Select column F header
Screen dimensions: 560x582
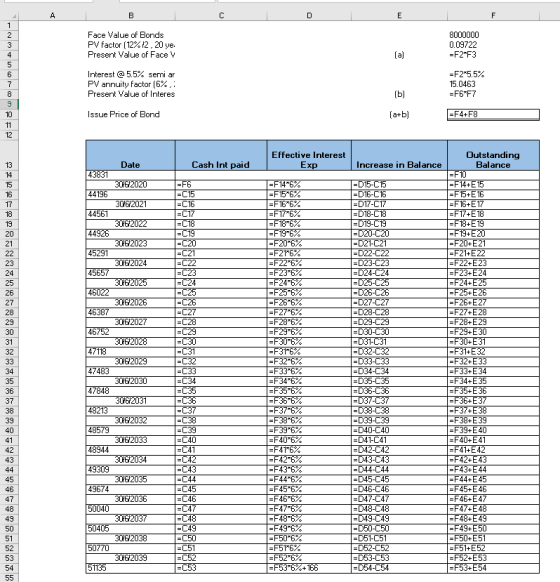click(x=494, y=16)
